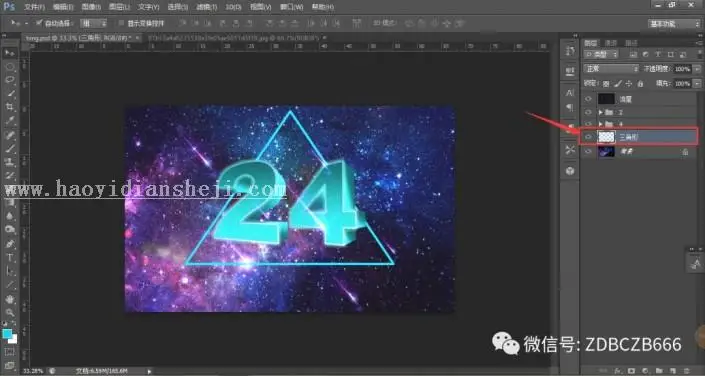Select the Move tool in toolbox

click(x=9, y=53)
